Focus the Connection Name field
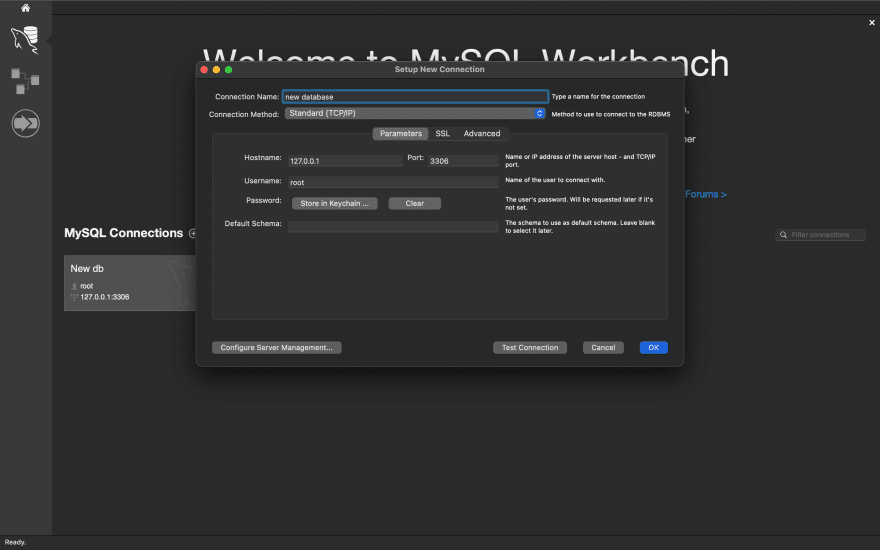This screenshot has width=880, height=550. [x=415, y=97]
